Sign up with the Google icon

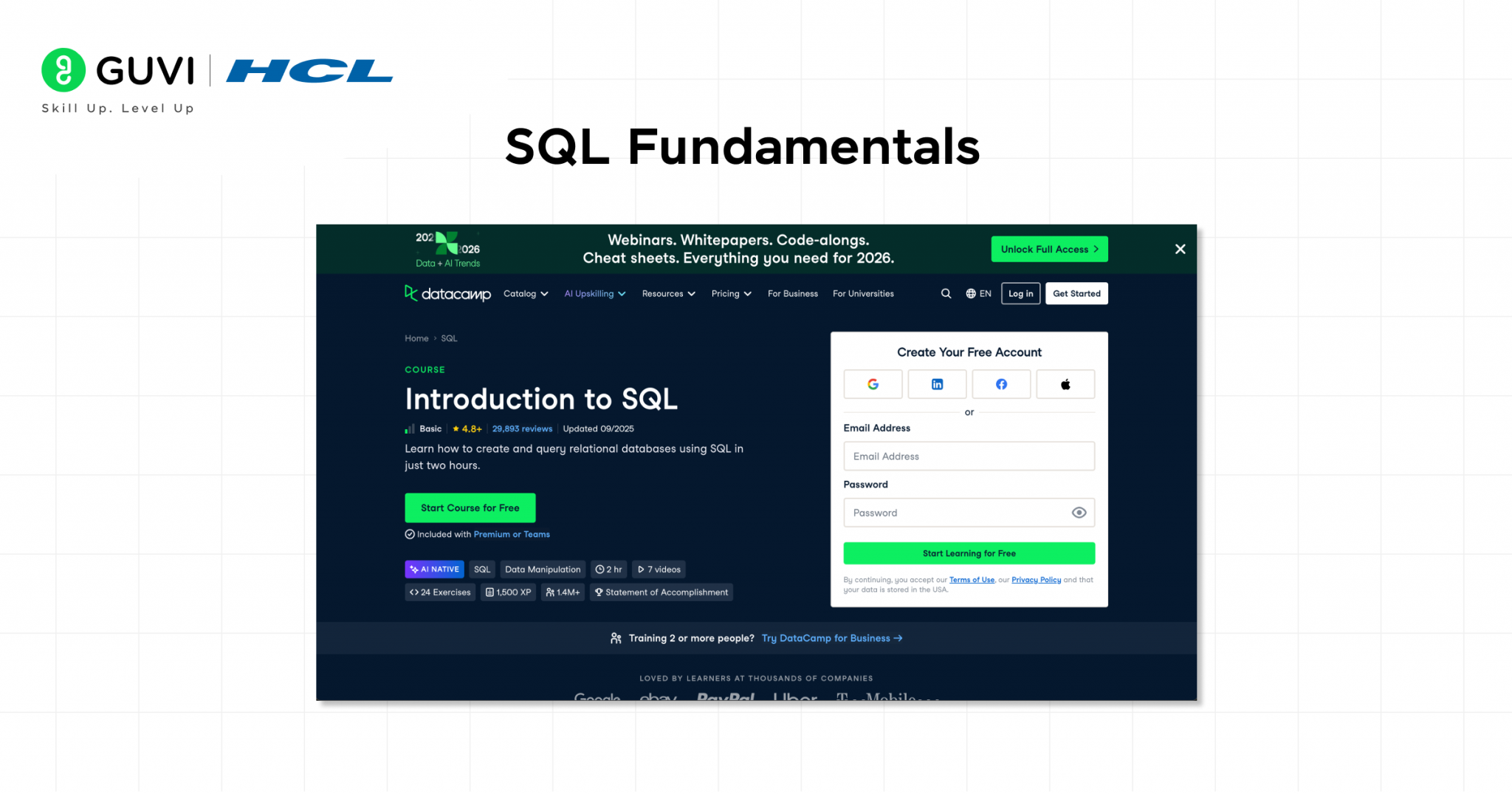[x=873, y=384]
